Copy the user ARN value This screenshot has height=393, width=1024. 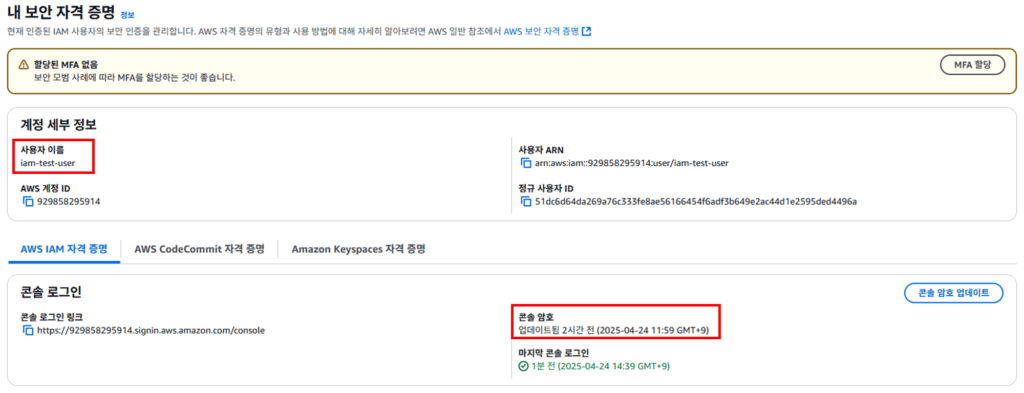click(526, 163)
